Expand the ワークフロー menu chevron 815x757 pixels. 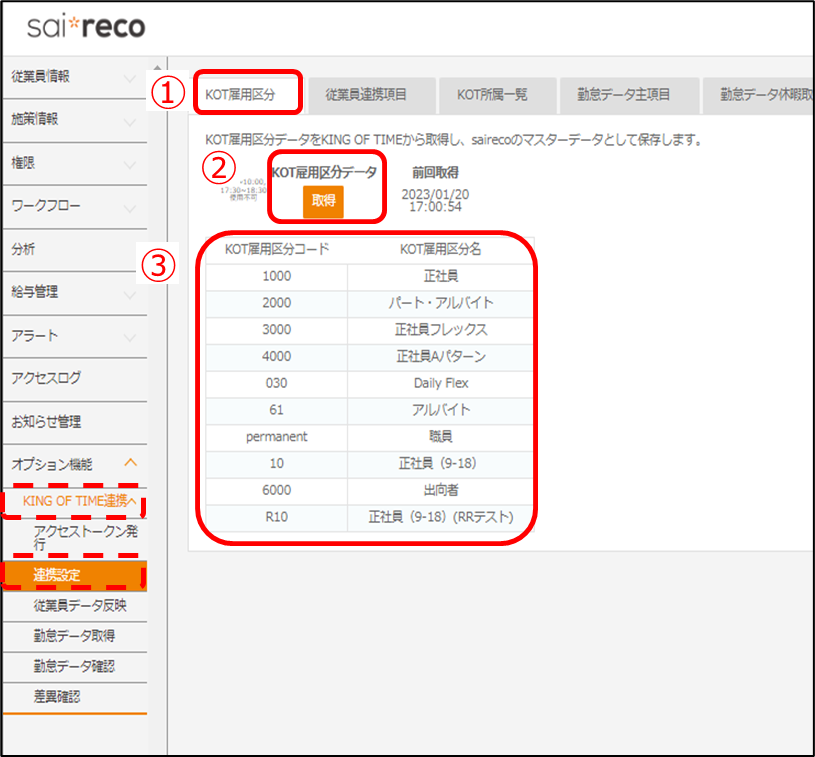point(129,208)
